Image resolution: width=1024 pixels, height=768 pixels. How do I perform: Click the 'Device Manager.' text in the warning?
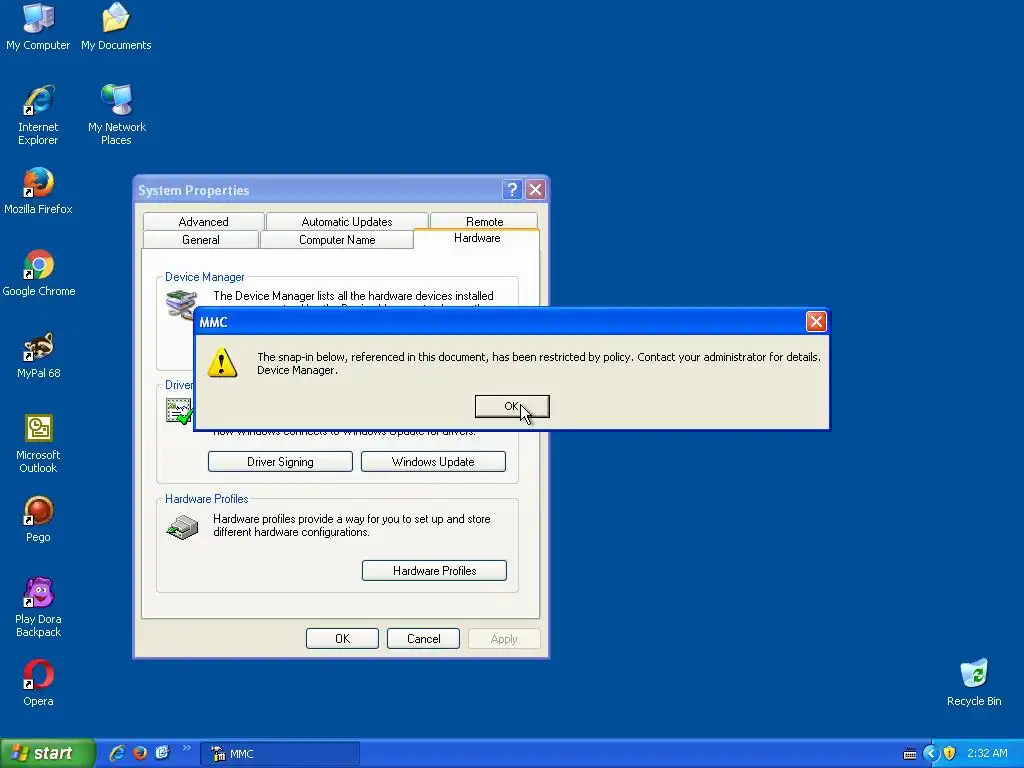tap(297, 370)
